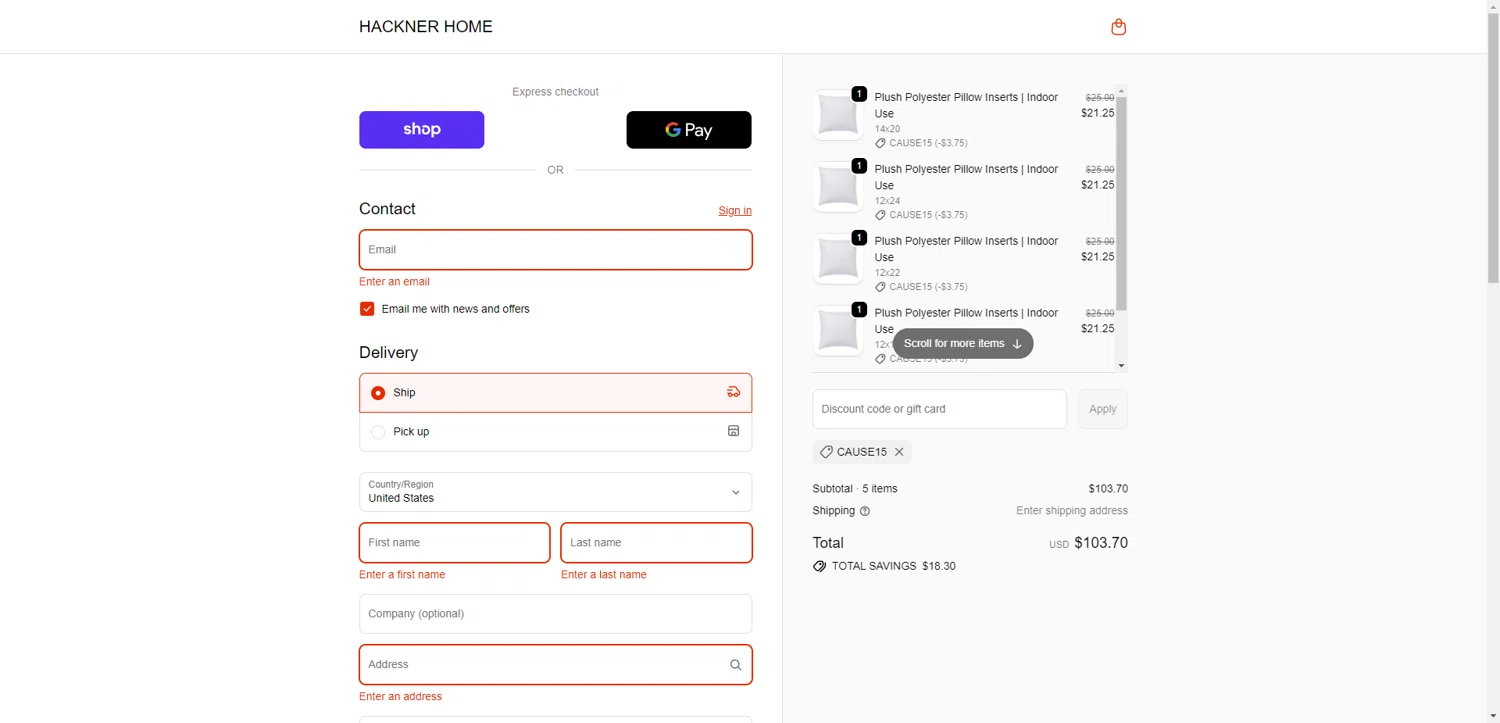
Task: Click the TOTAL SAVINGS tag icon
Action: pos(820,567)
